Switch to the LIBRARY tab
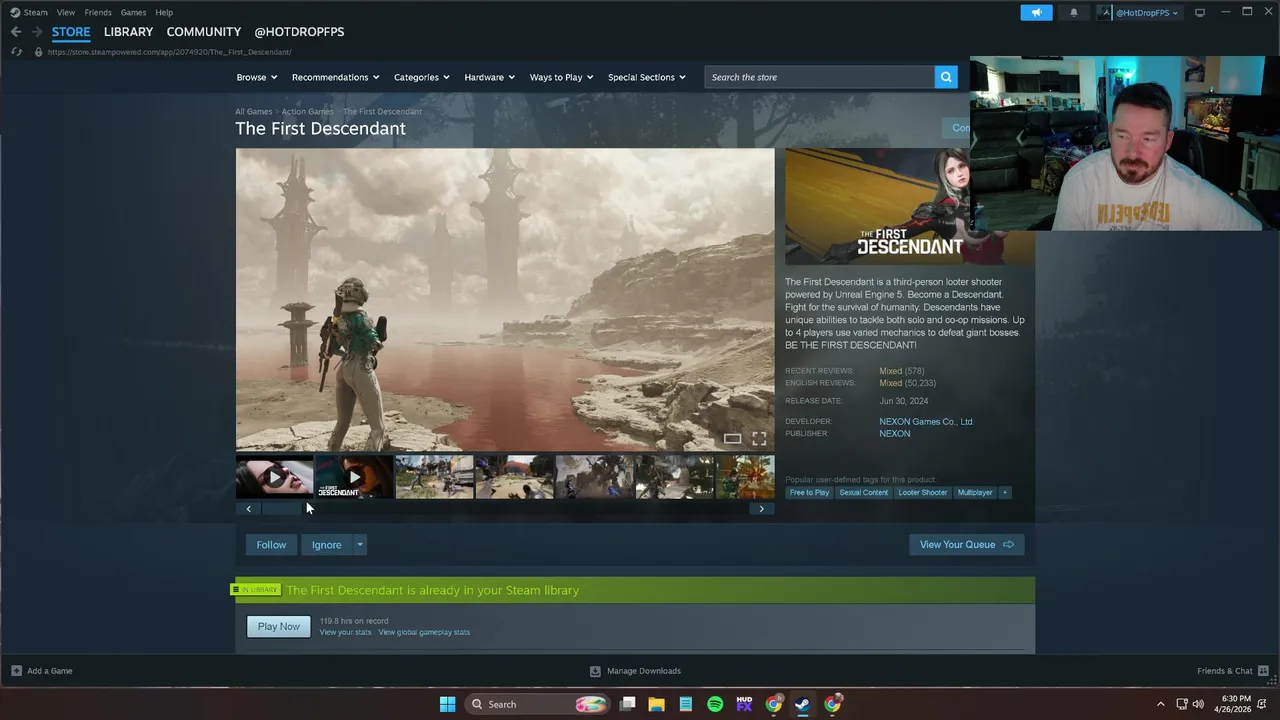Image resolution: width=1280 pixels, height=720 pixels. [128, 32]
